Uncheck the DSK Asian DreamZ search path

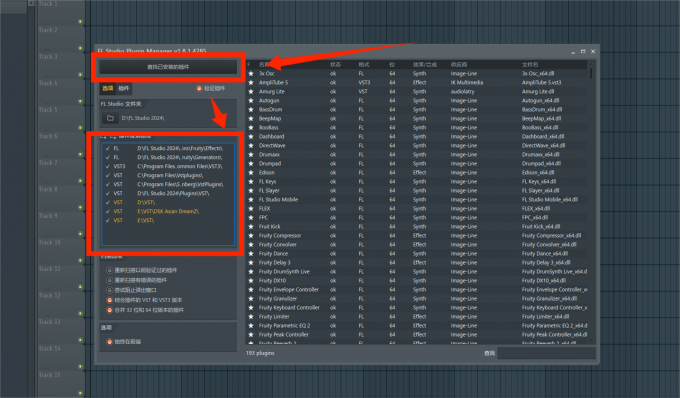pyautogui.click(x=108, y=212)
